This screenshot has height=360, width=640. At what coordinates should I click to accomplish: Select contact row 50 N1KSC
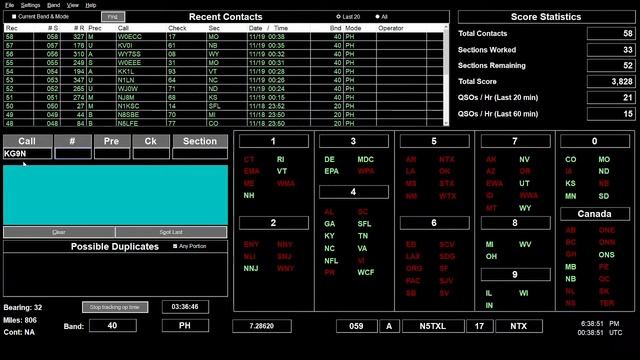(223, 106)
